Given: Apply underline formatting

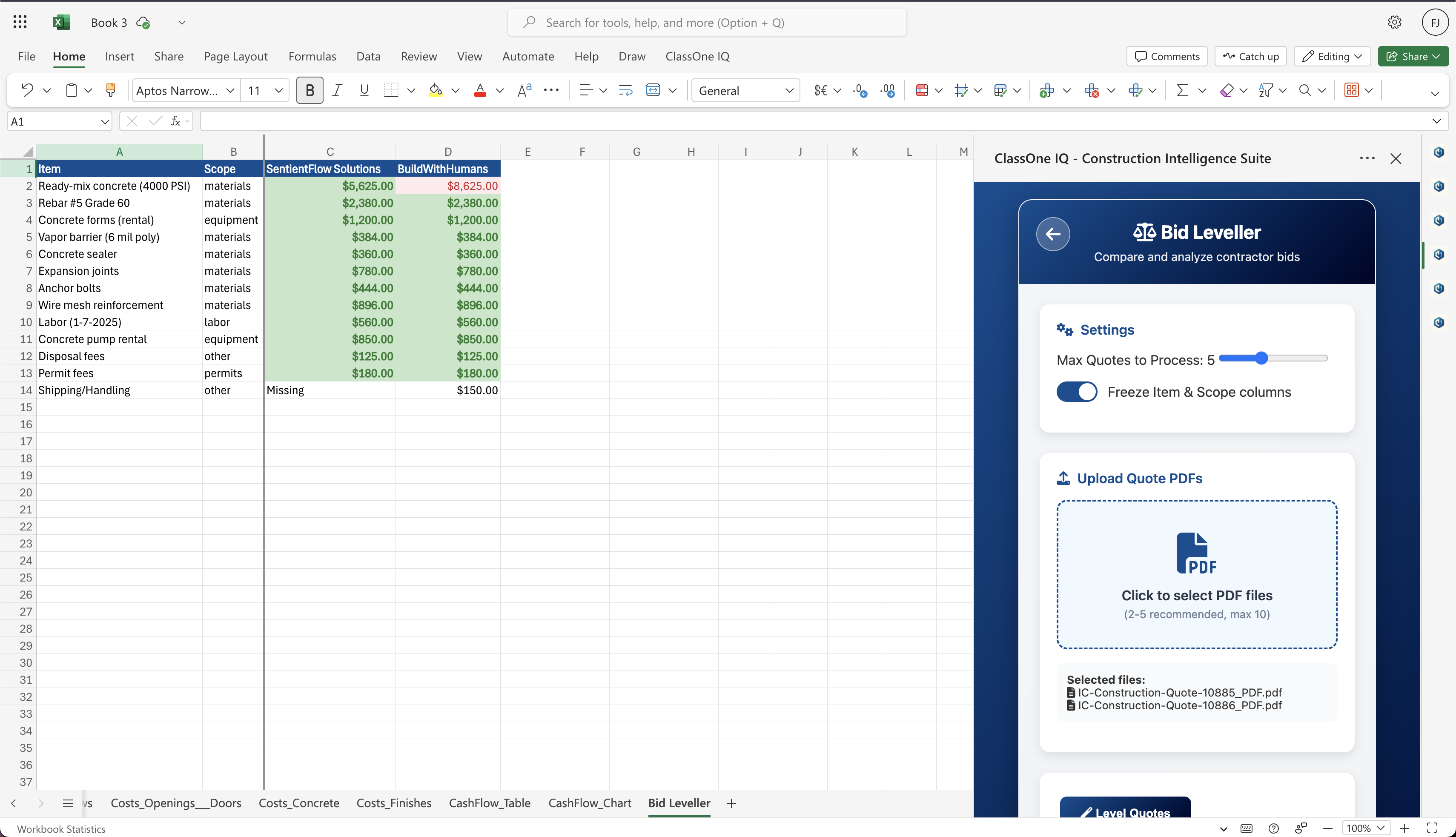Looking at the screenshot, I should [x=364, y=90].
